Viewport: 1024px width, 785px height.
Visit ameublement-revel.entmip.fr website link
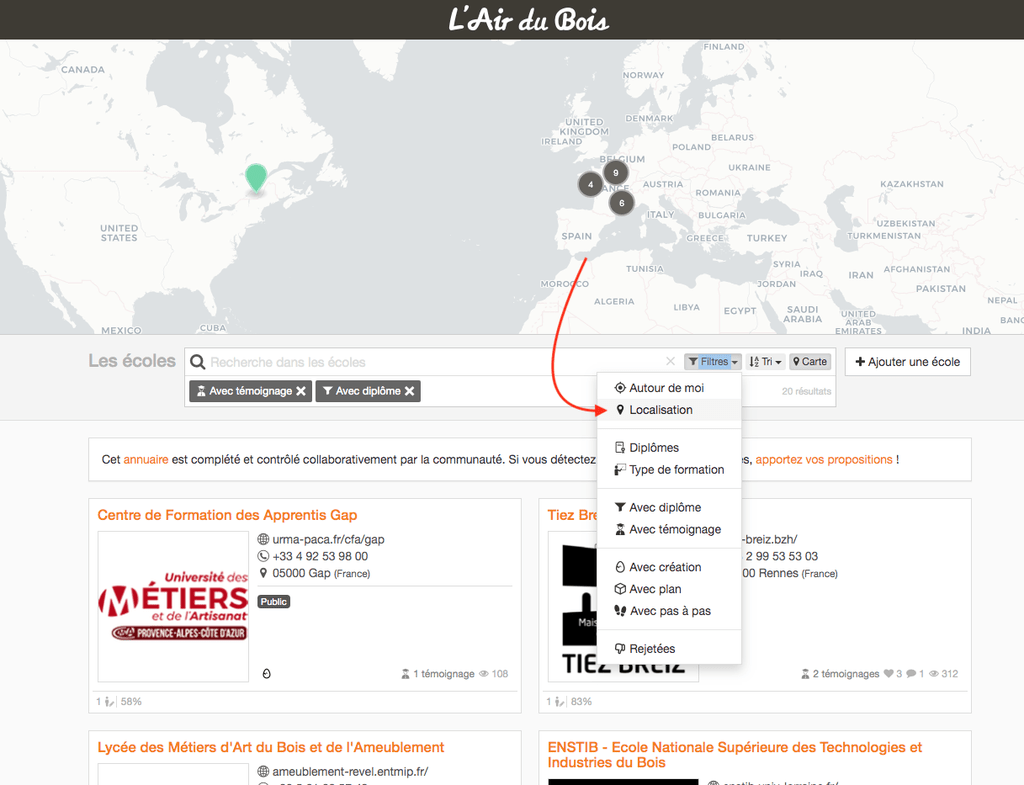click(350, 772)
